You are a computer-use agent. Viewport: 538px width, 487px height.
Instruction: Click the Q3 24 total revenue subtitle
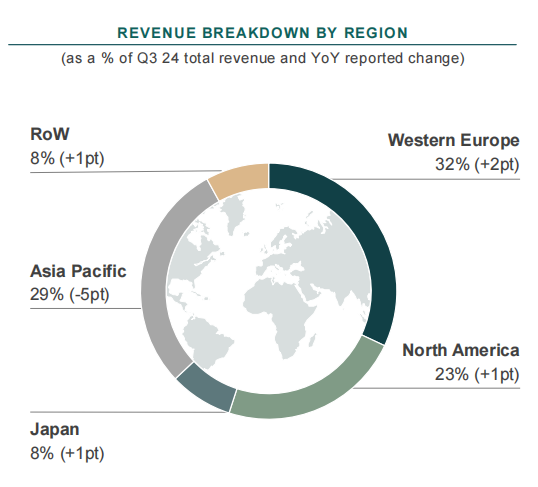tap(262, 58)
